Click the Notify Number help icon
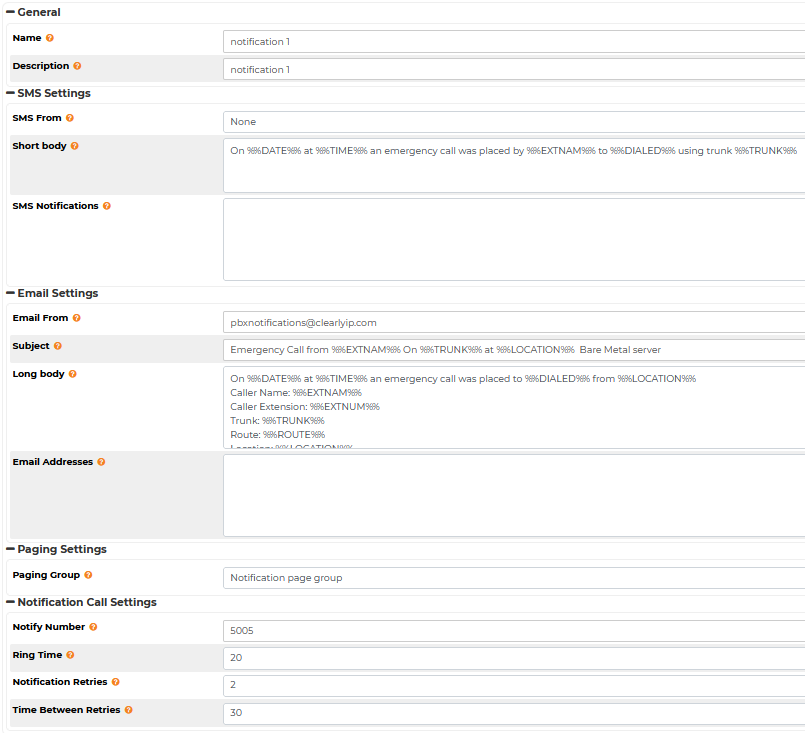 pos(94,627)
